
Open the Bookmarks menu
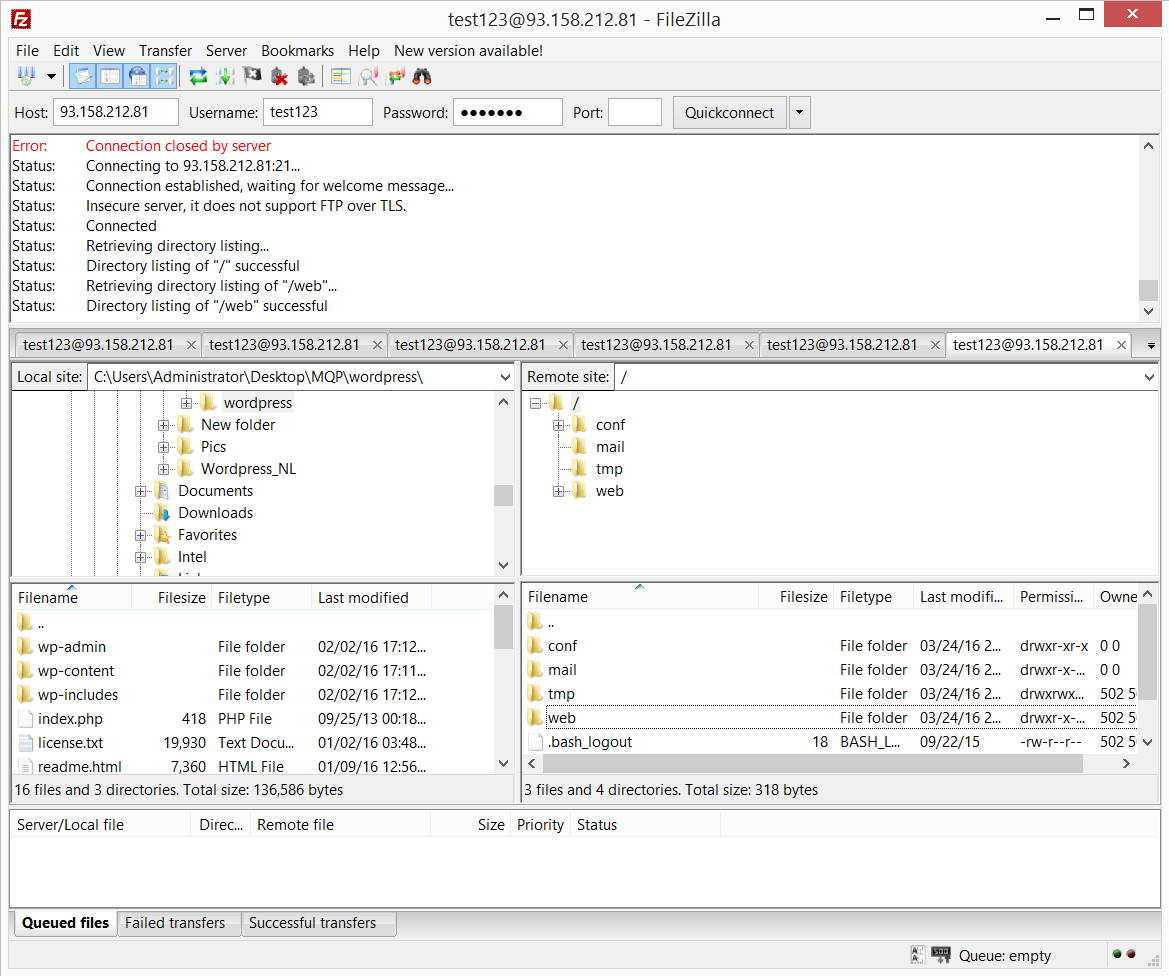pyautogui.click(x=297, y=51)
